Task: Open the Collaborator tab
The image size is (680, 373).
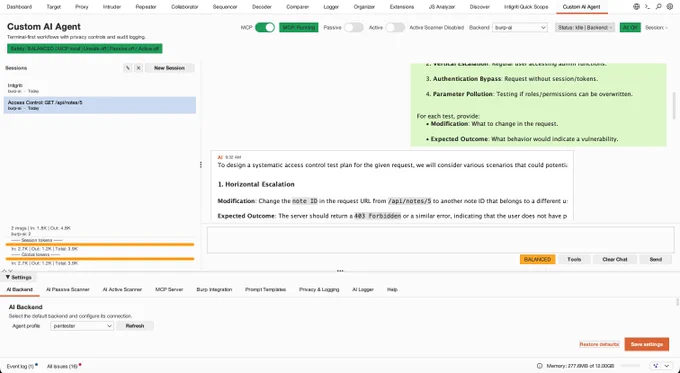Action: (185, 7)
